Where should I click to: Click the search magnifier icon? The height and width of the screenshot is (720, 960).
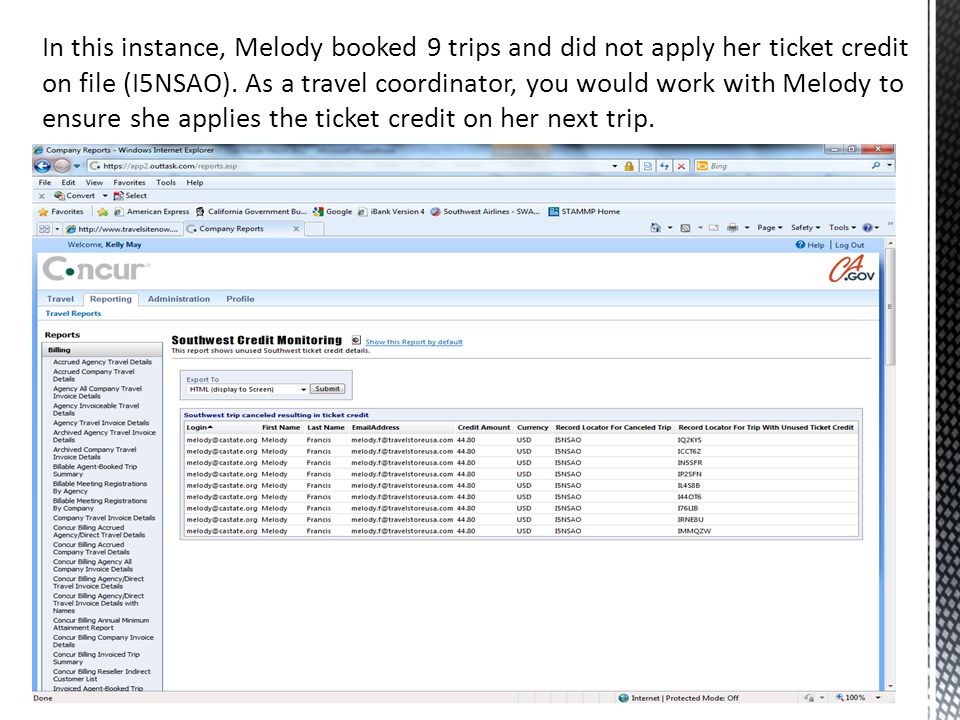[x=876, y=165]
